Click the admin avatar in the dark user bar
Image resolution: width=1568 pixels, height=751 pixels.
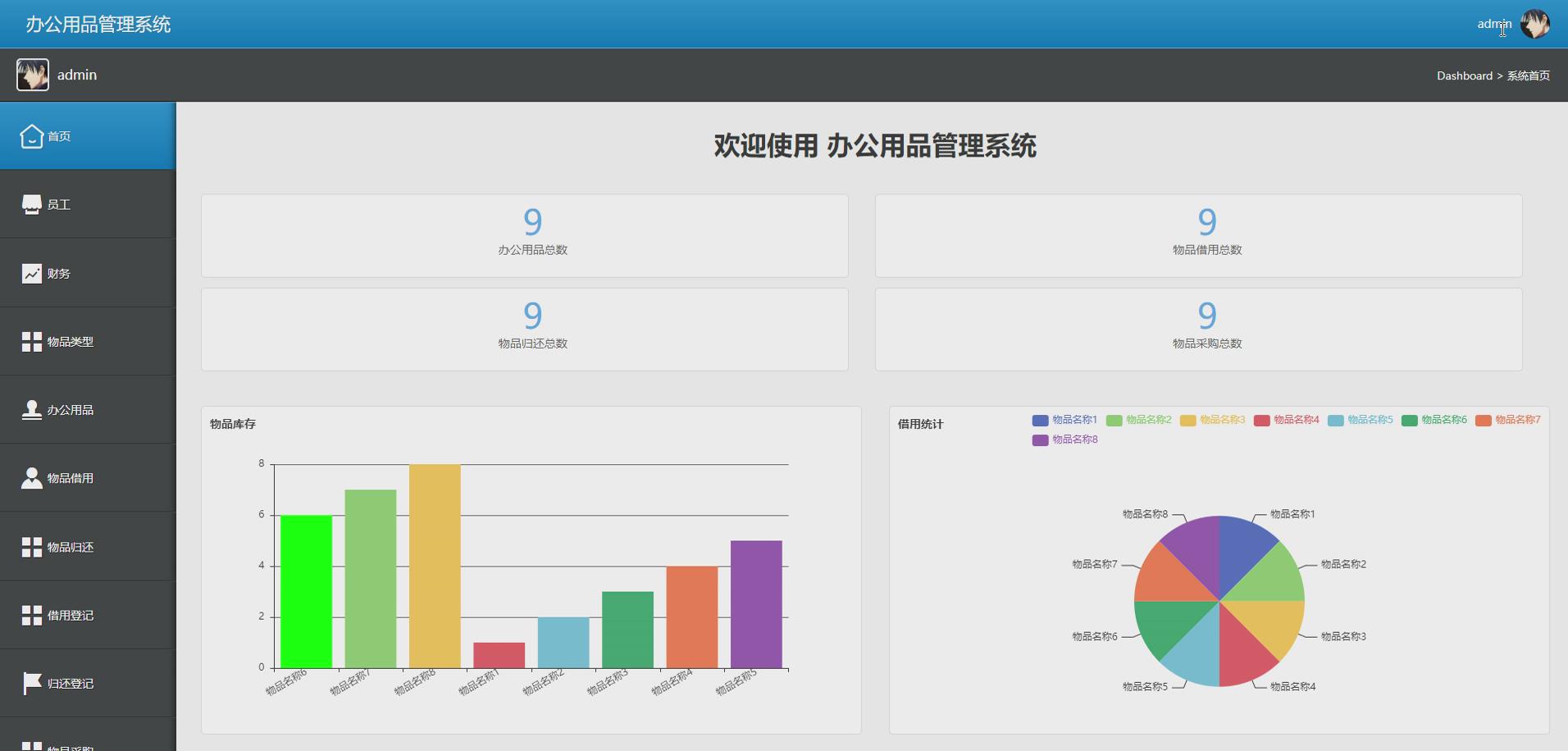(x=33, y=75)
